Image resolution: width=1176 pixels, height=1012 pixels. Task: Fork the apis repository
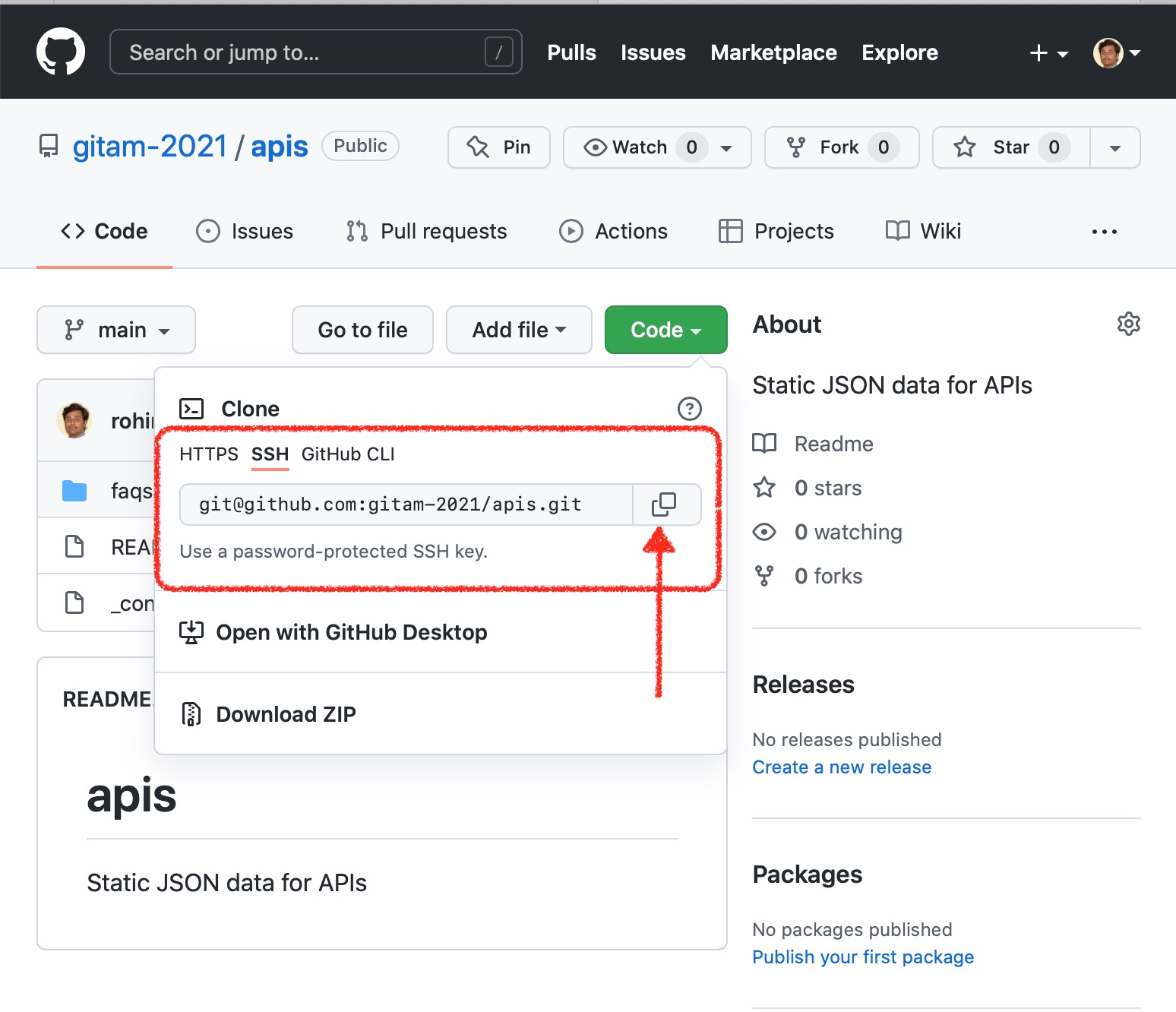pos(842,147)
